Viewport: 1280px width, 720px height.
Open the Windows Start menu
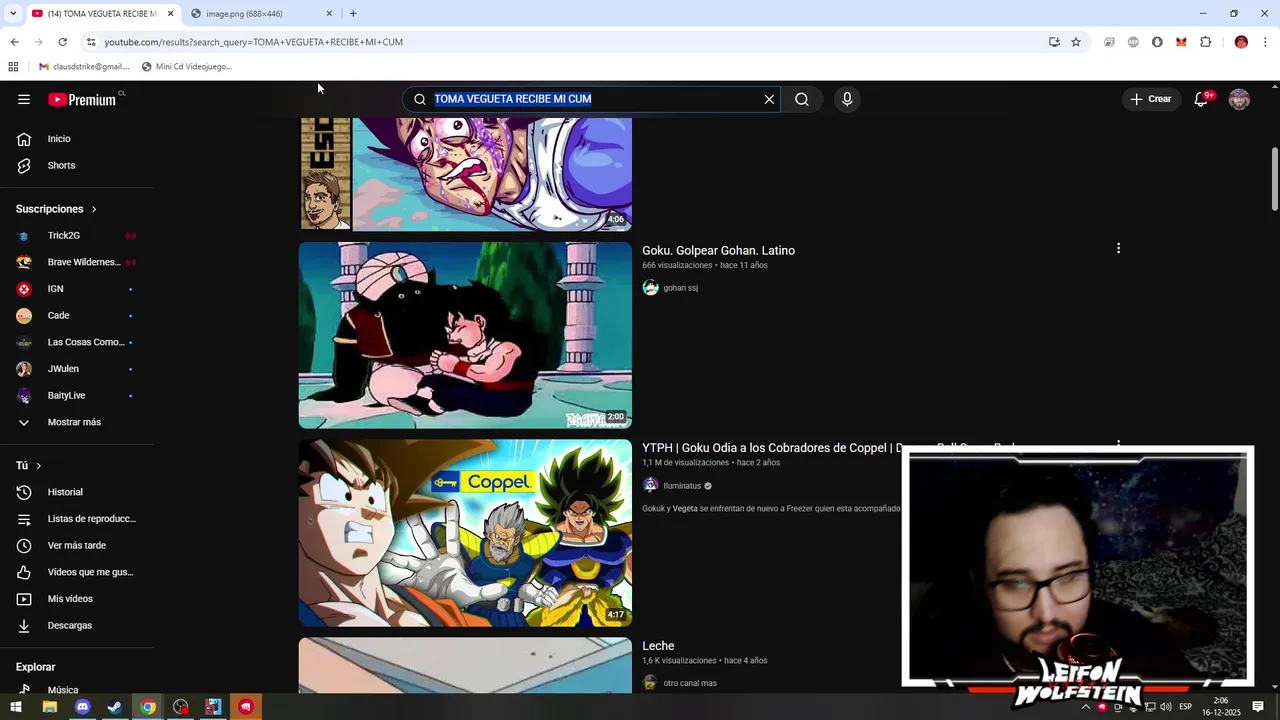point(16,707)
